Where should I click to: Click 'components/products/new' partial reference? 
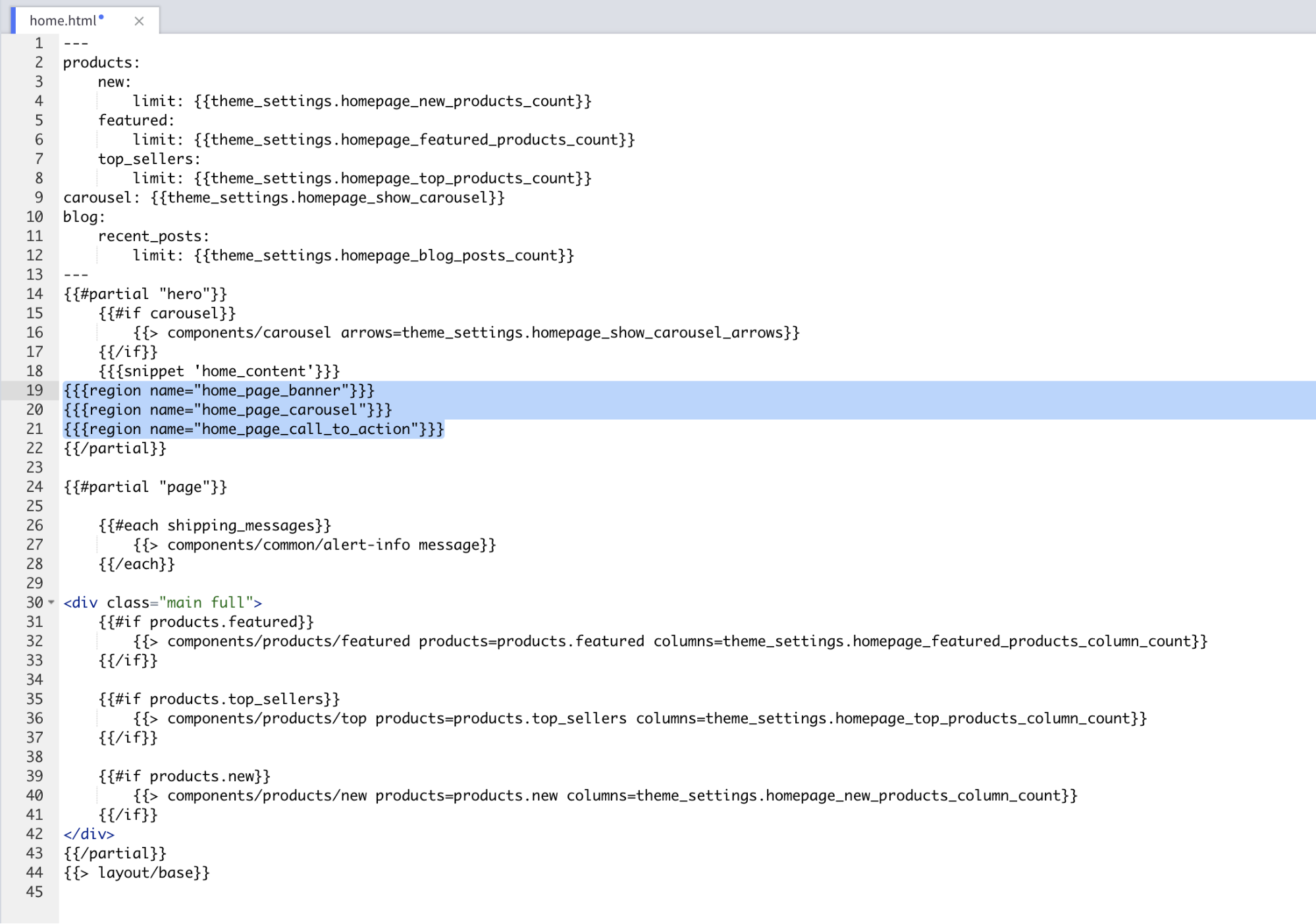pos(267,796)
